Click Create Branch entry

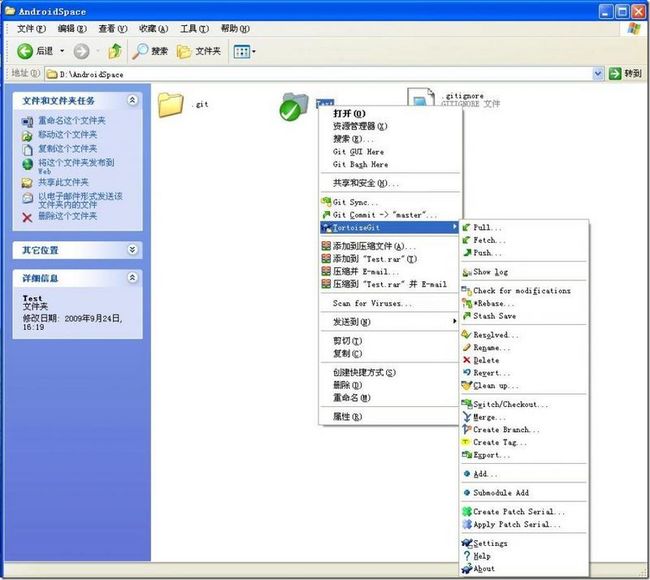524,430
